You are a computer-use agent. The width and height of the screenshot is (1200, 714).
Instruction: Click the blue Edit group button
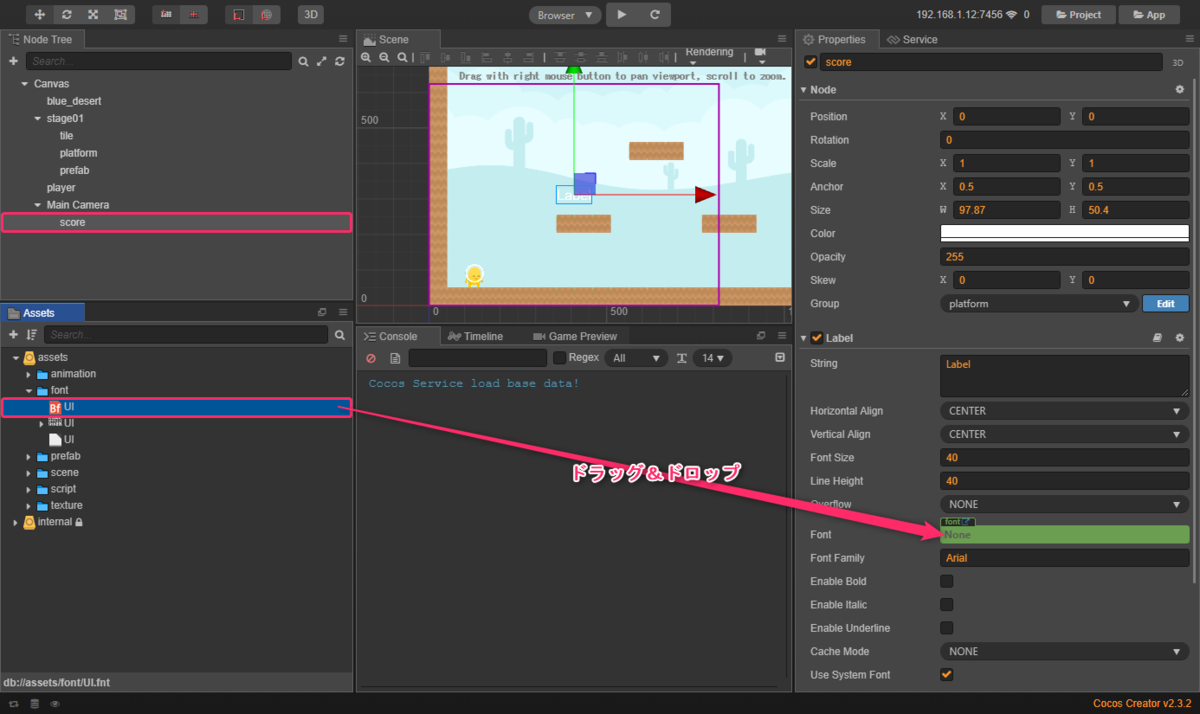1165,303
